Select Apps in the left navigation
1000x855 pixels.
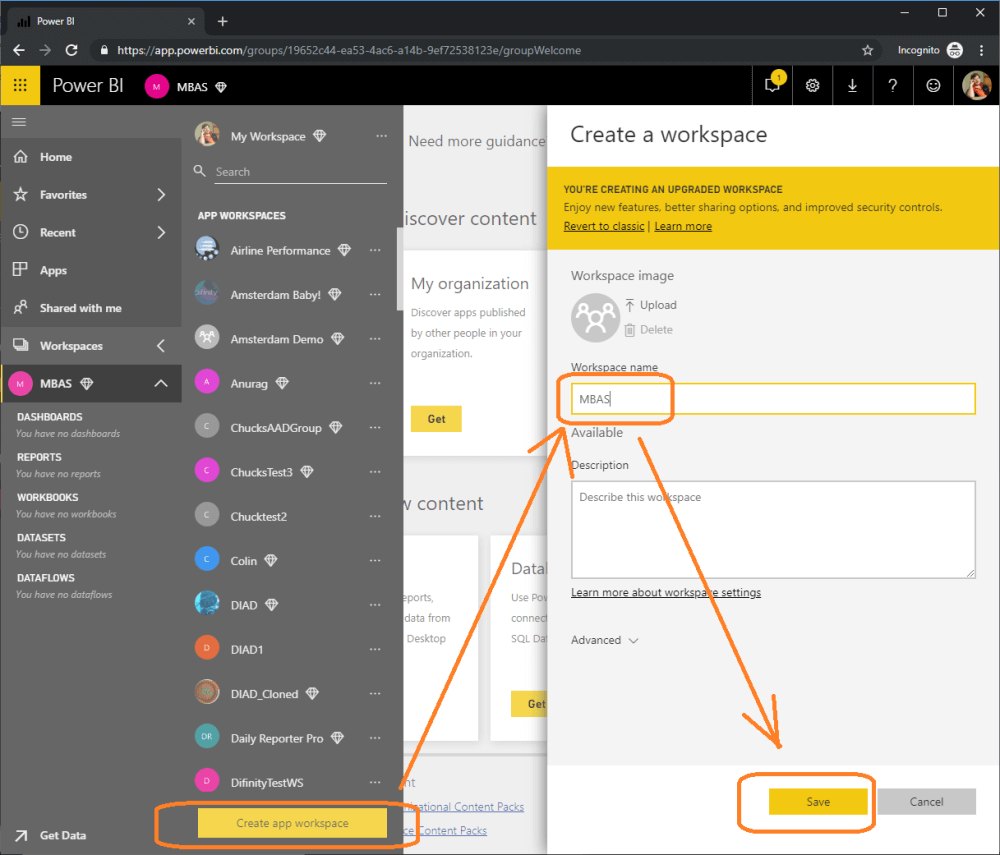(x=53, y=270)
